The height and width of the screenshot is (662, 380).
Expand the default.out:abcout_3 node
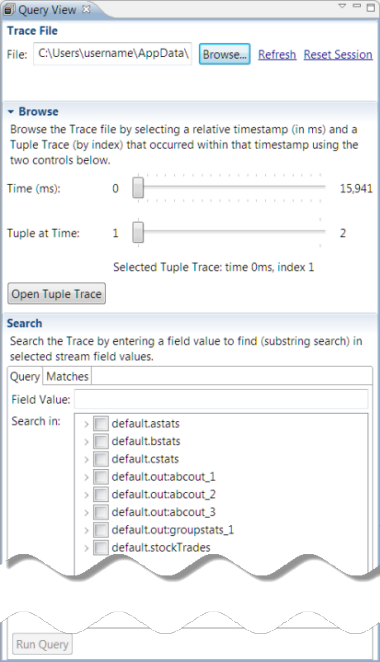click(86, 513)
